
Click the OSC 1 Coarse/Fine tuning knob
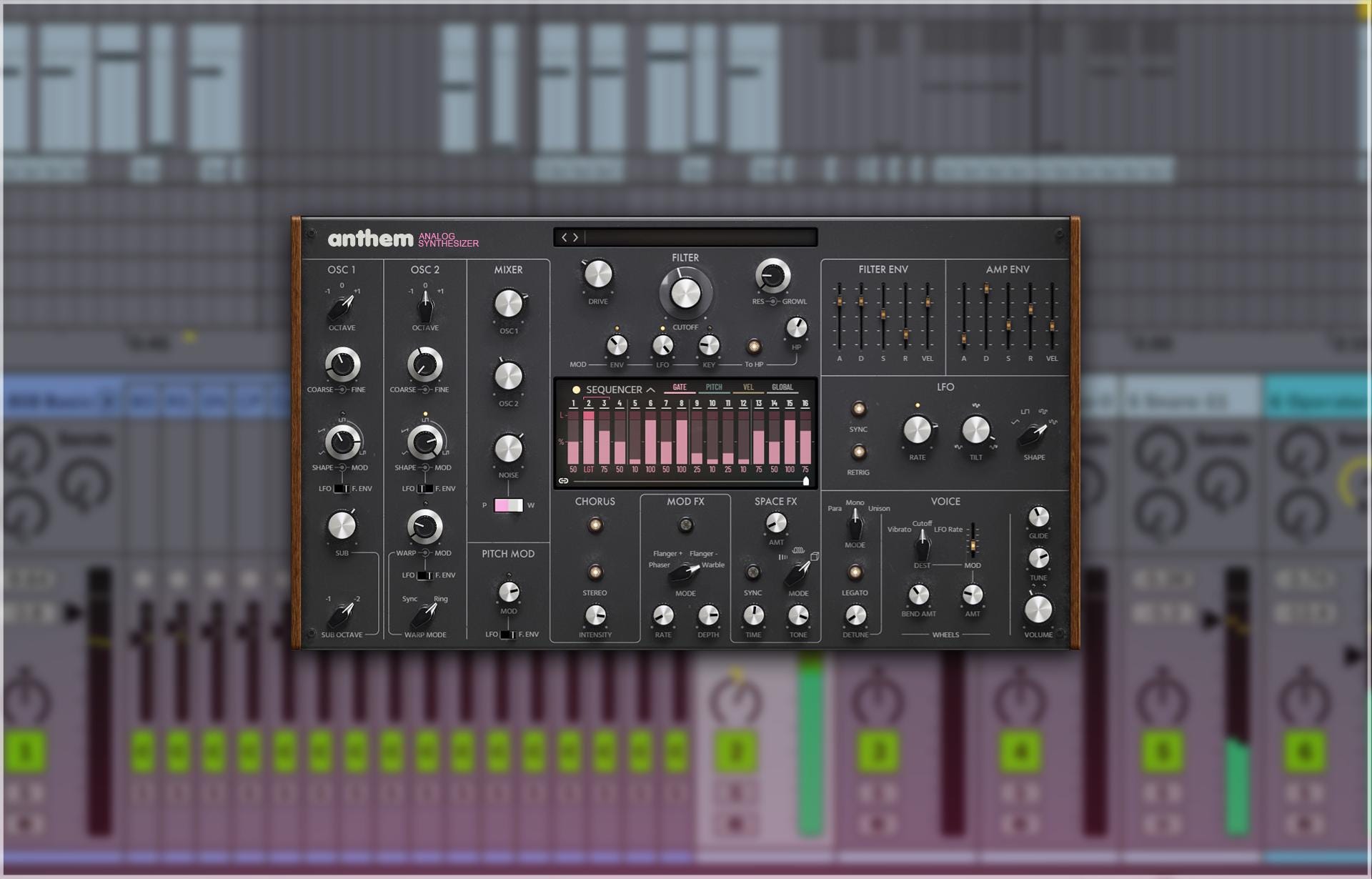point(342,364)
